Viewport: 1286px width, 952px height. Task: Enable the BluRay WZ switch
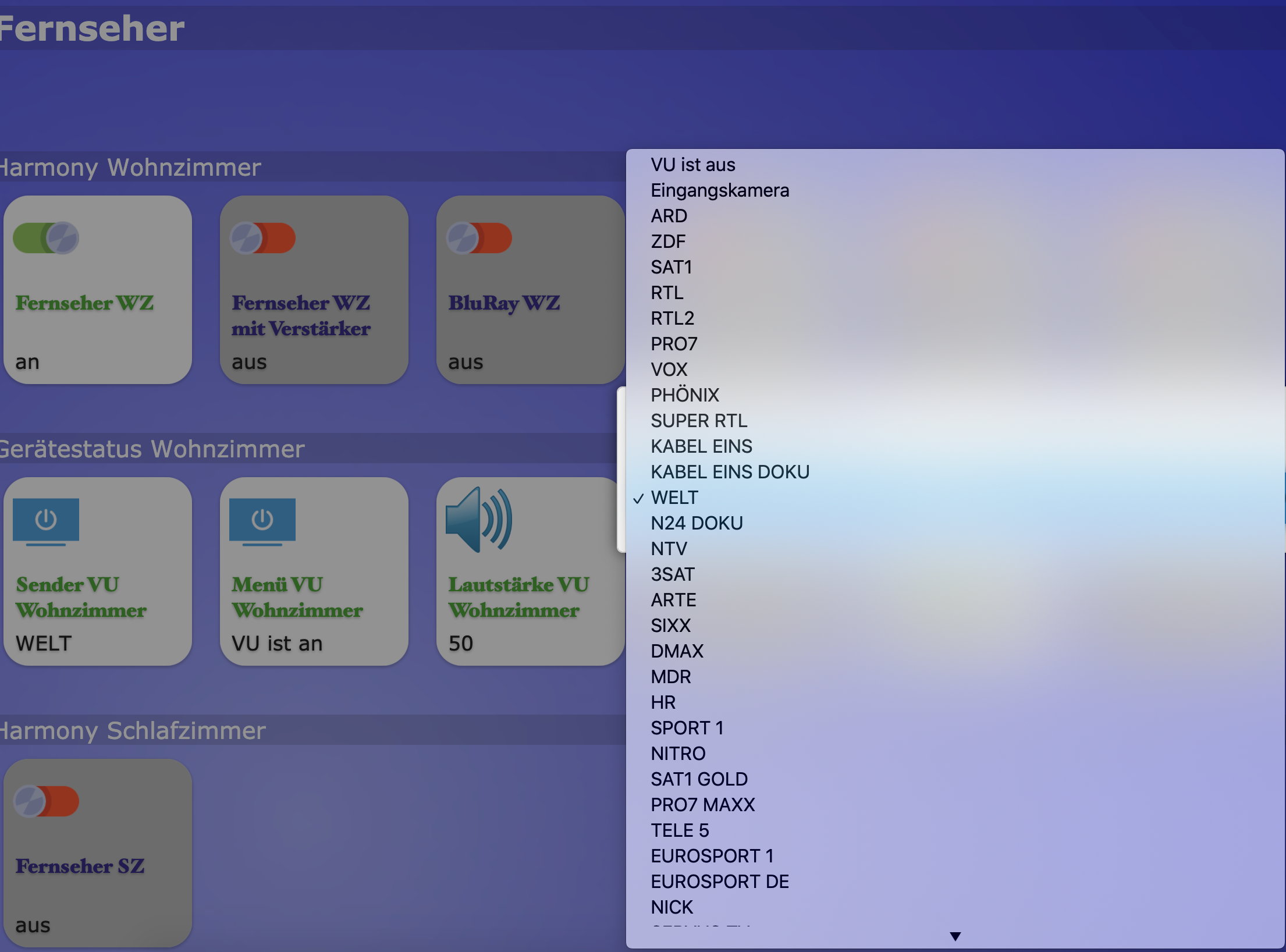(479, 238)
